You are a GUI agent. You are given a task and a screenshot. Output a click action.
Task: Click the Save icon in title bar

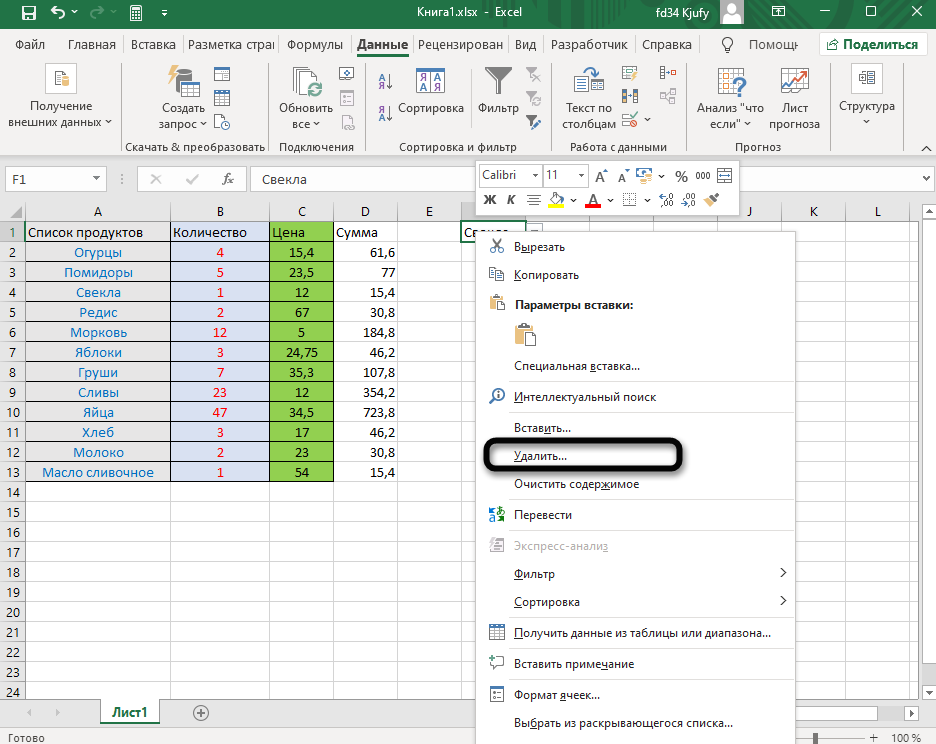tap(28, 14)
